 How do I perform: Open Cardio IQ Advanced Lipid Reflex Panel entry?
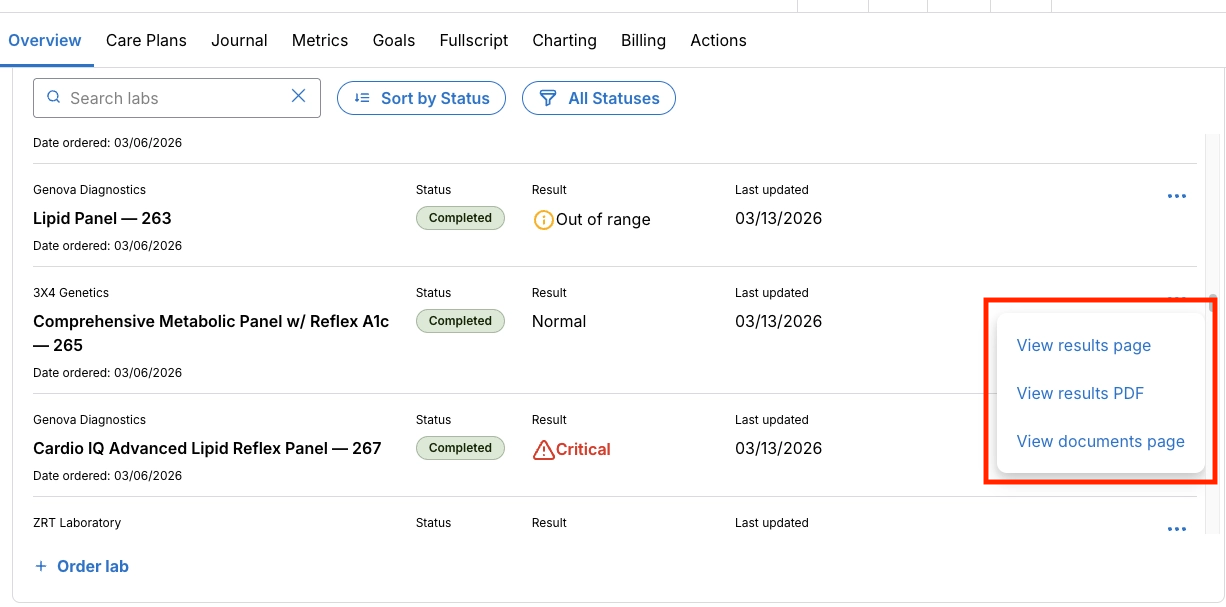(207, 448)
